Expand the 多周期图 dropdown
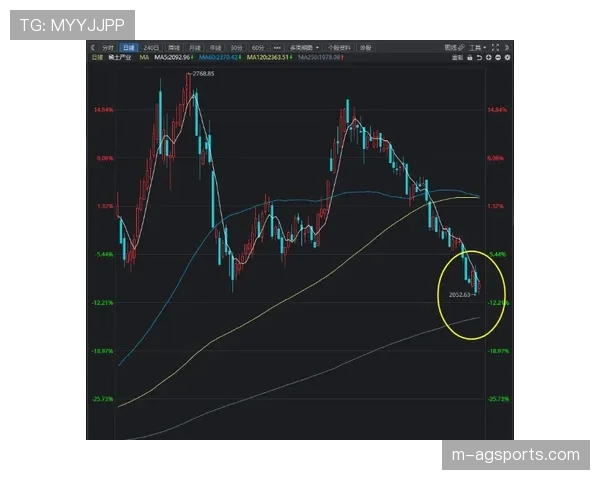The width and height of the screenshot is (600, 480). (x=304, y=47)
